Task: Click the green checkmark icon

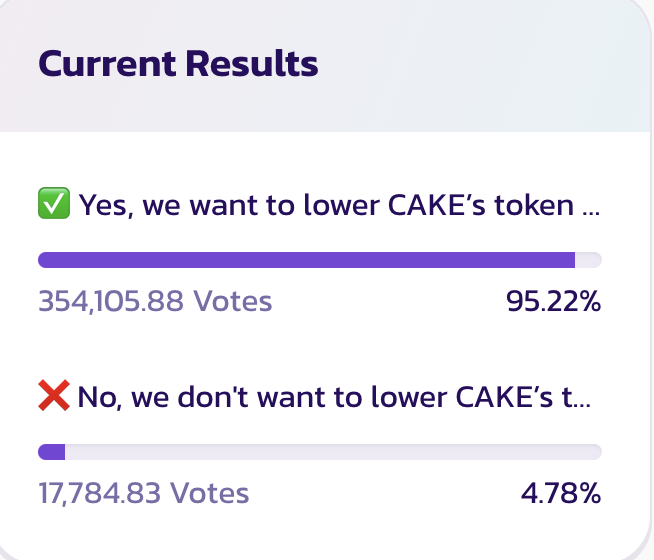Action: tap(53, 205)
